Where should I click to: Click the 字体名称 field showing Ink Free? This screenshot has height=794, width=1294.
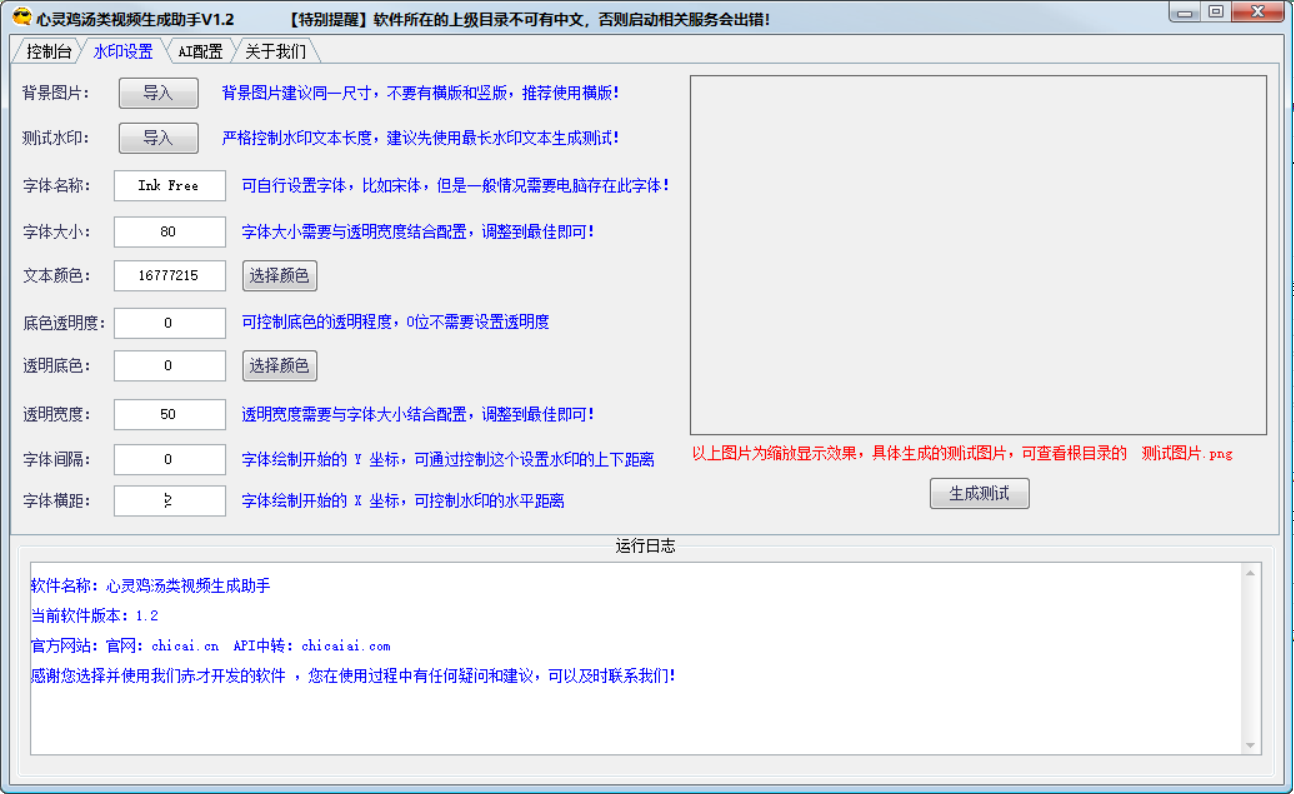[x=170, y=186]
